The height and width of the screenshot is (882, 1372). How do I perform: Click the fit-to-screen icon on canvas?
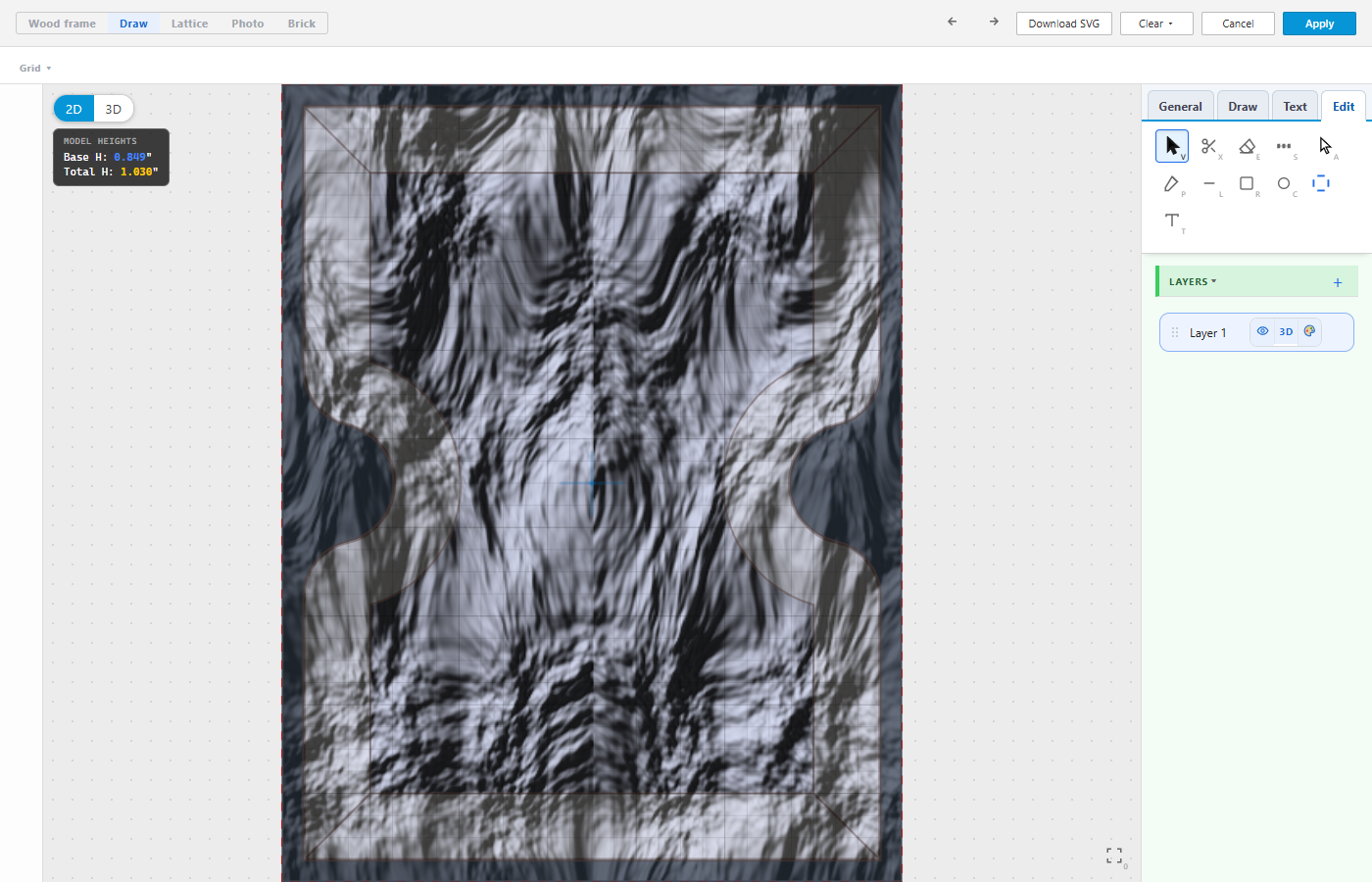[x=1114, y=856]
